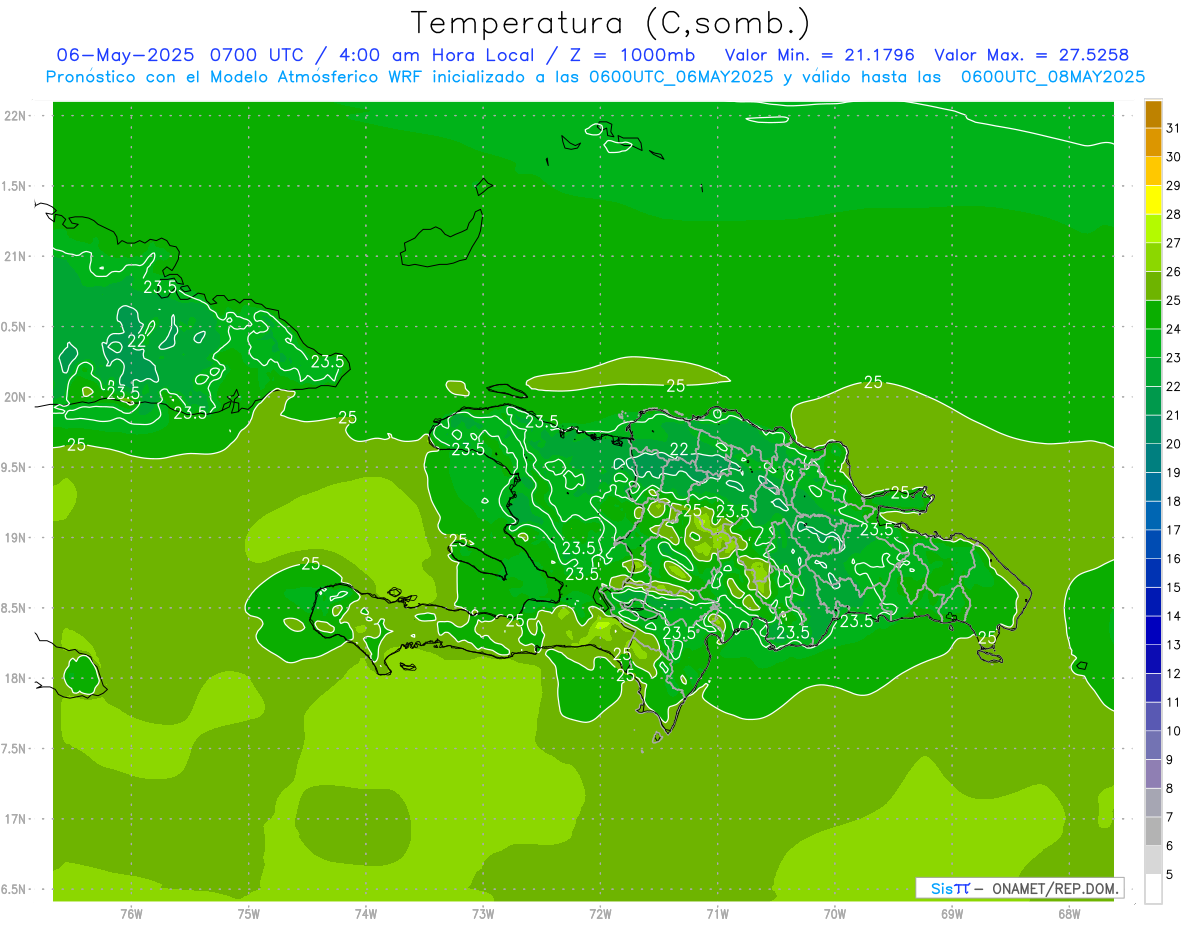
Task: Click the '25' label on color scale
Action: pyautogui.click(x=1174, y=300)
